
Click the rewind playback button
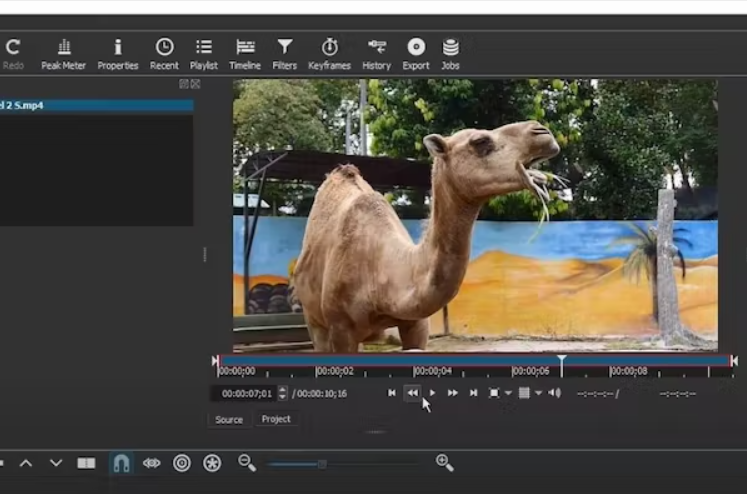(x=413, y=393)
